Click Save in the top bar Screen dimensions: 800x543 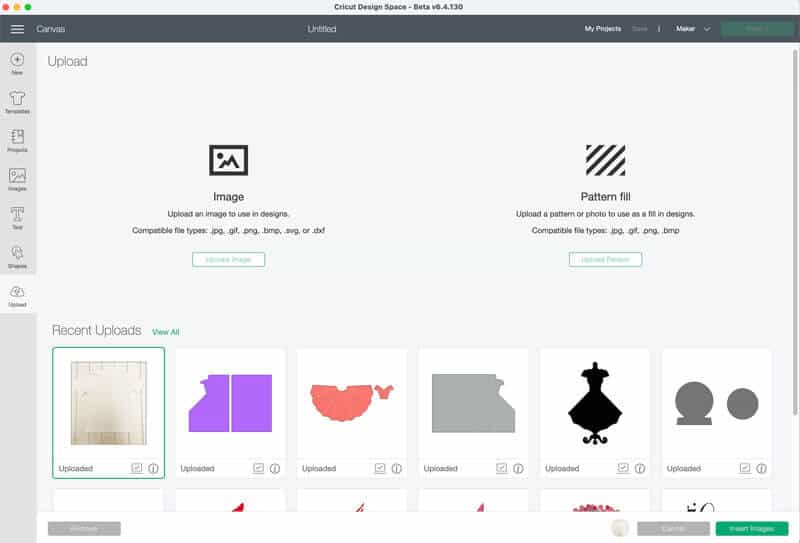639,29
